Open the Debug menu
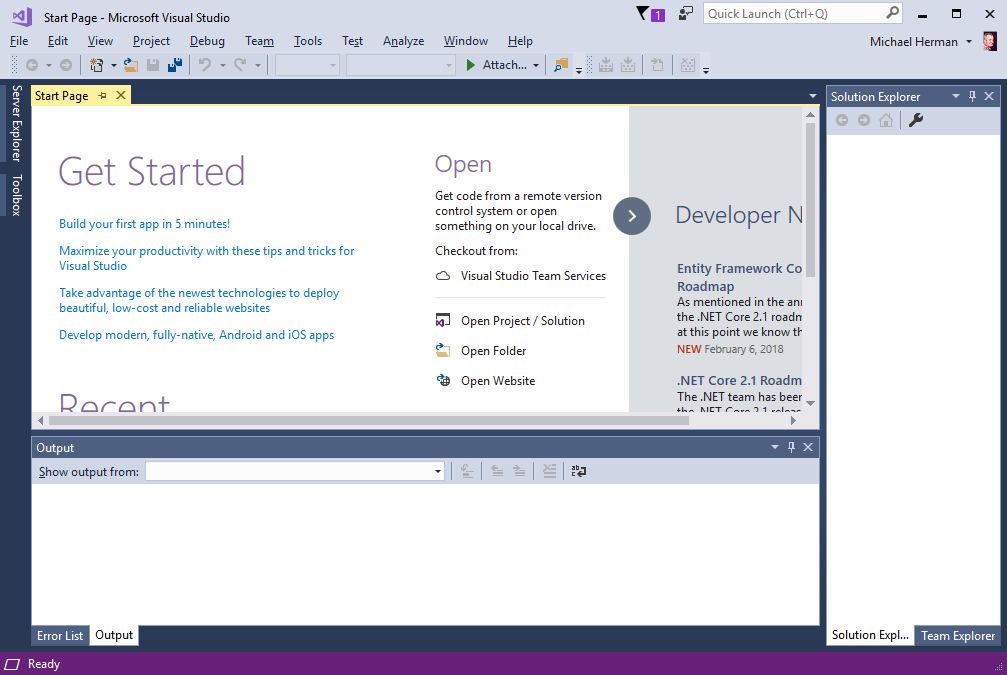This screenshot has width=1007, height=675. [x=207, y=41]
